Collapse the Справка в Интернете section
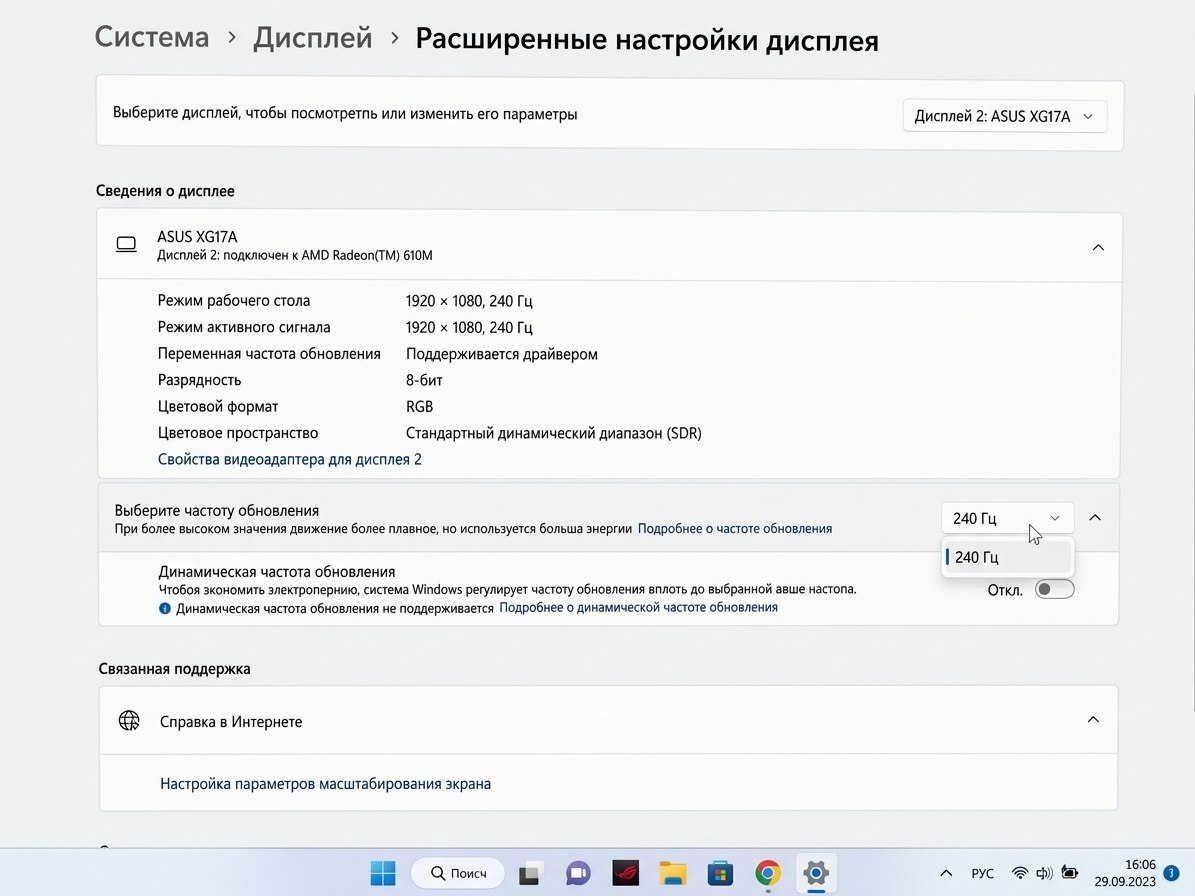The image size is (1195, 896). (x=1093, y=719)
